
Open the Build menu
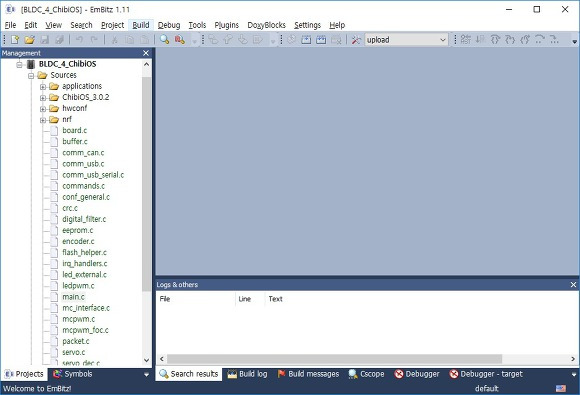coord(141,25)
